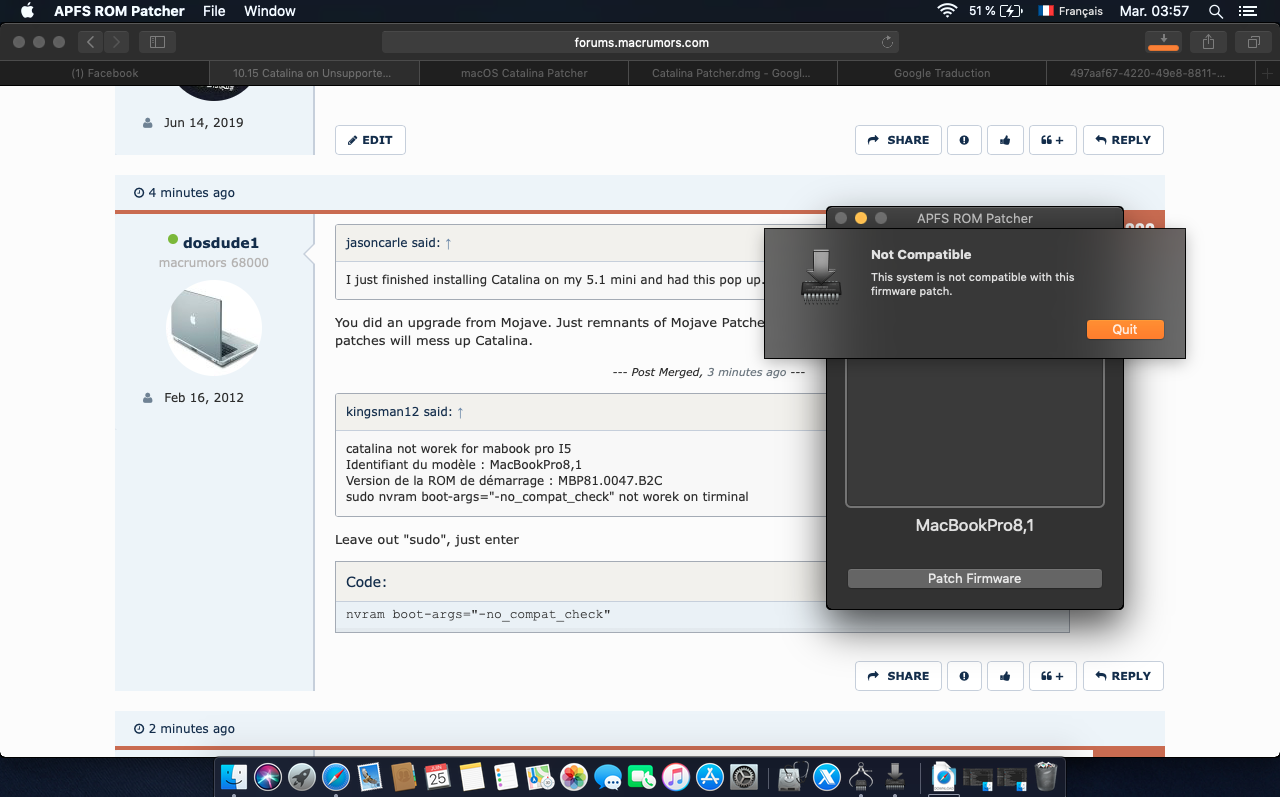Switch to the Catalina Patcher.dmg tab

(733, 73)
